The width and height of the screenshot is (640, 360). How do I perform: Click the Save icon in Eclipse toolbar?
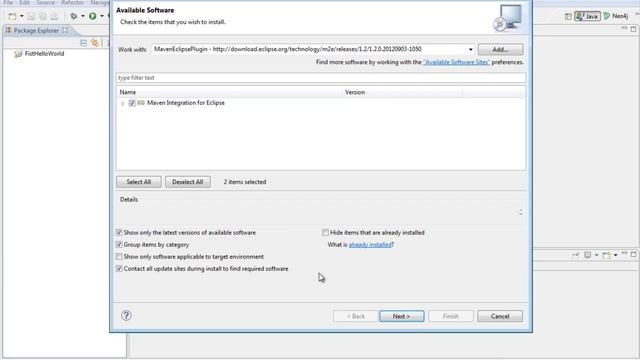coord(31,16)
